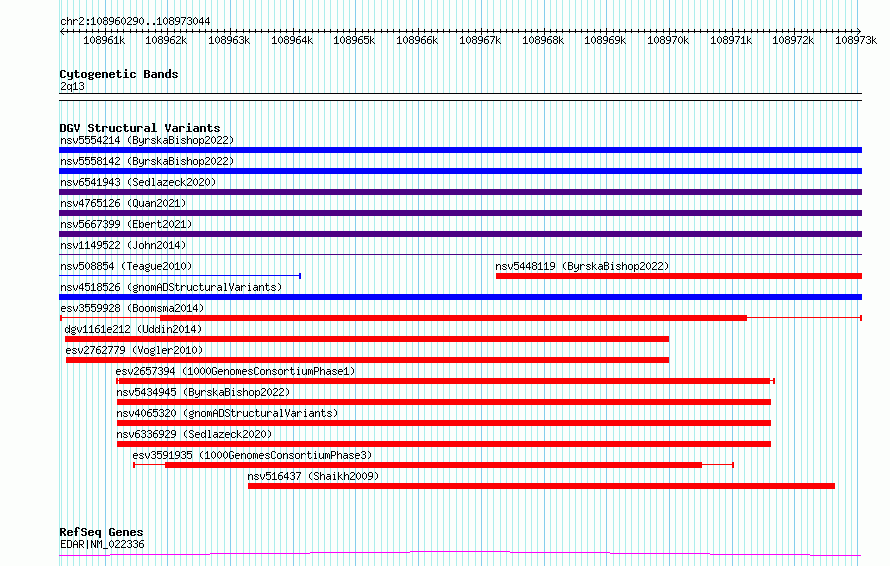Select dgv1161e212 (Uddin2014) label

pos(133,329)
